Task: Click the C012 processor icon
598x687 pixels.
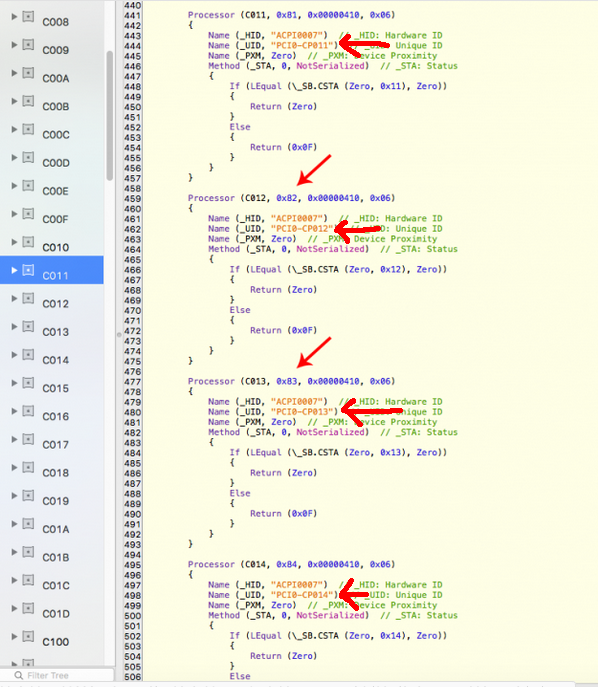Action: [28, 298]
